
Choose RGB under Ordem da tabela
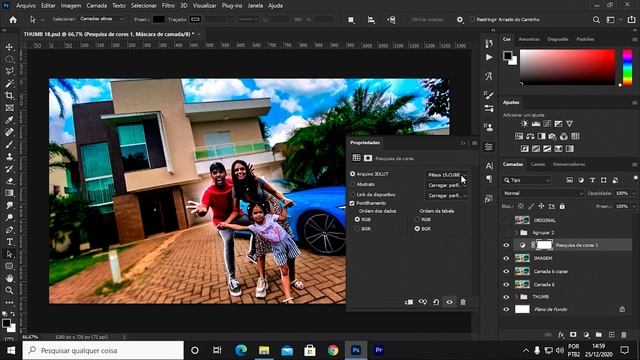pos(417,219)
